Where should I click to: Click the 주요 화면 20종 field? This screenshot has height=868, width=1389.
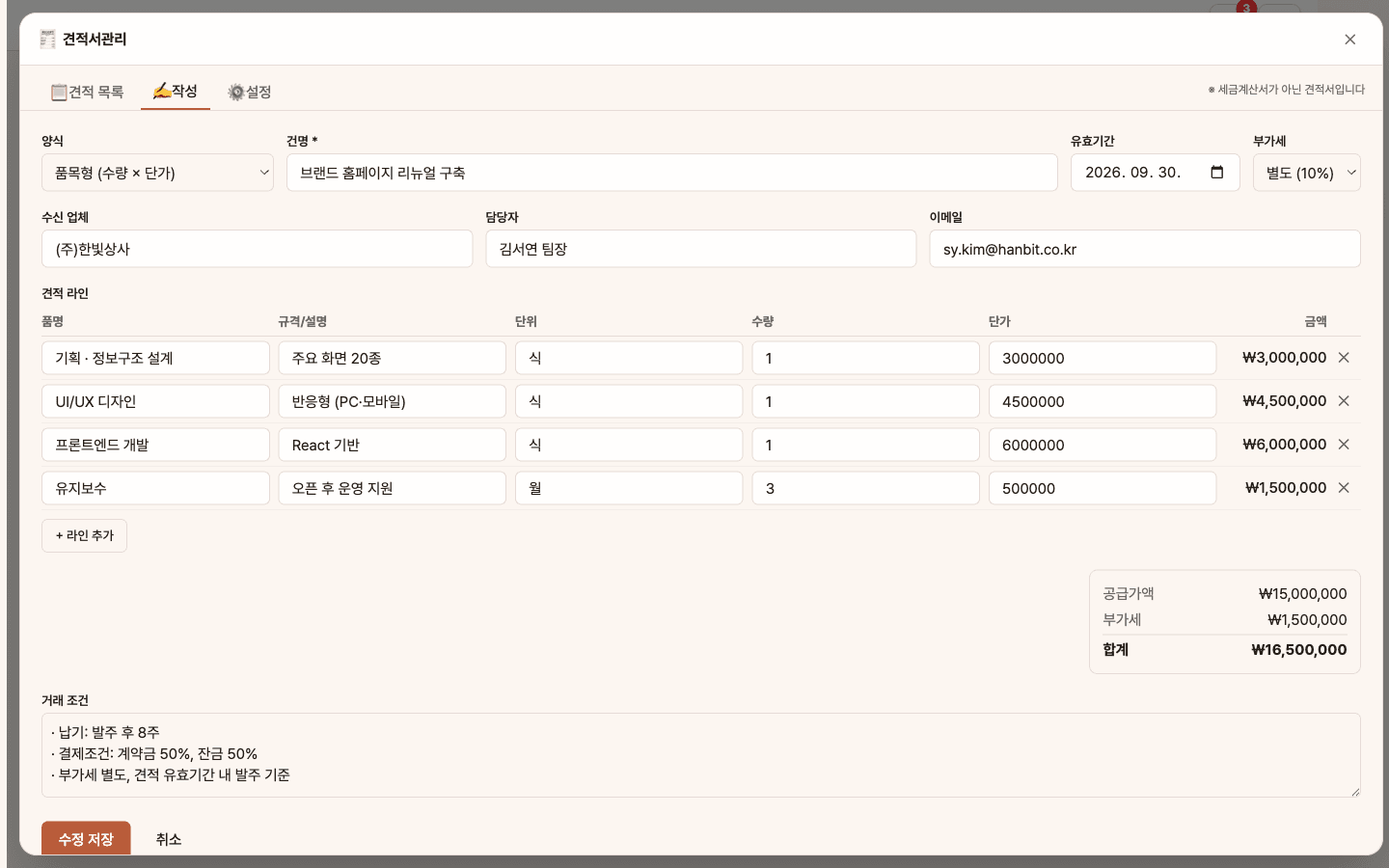point(393,358)
